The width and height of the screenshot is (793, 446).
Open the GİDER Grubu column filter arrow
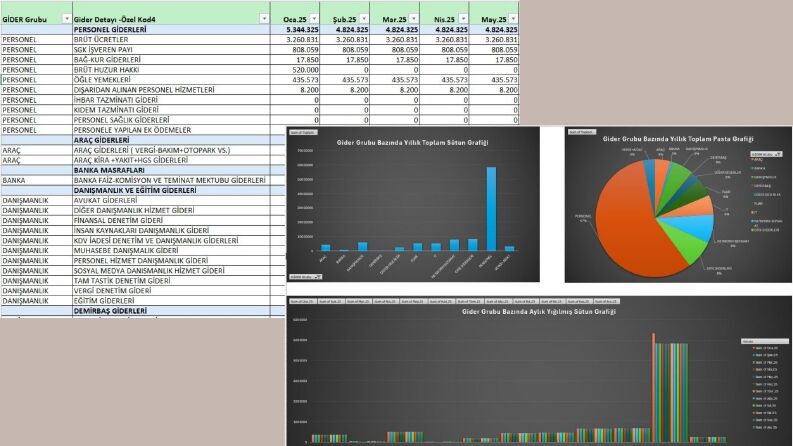tap(66, 19)
